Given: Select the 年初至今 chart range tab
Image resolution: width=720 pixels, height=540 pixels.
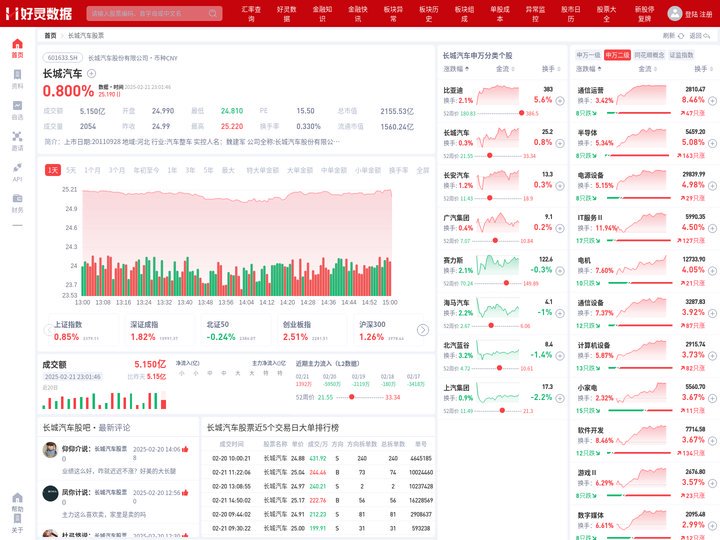Looking at the screenshot, I should tap(146, 170).
